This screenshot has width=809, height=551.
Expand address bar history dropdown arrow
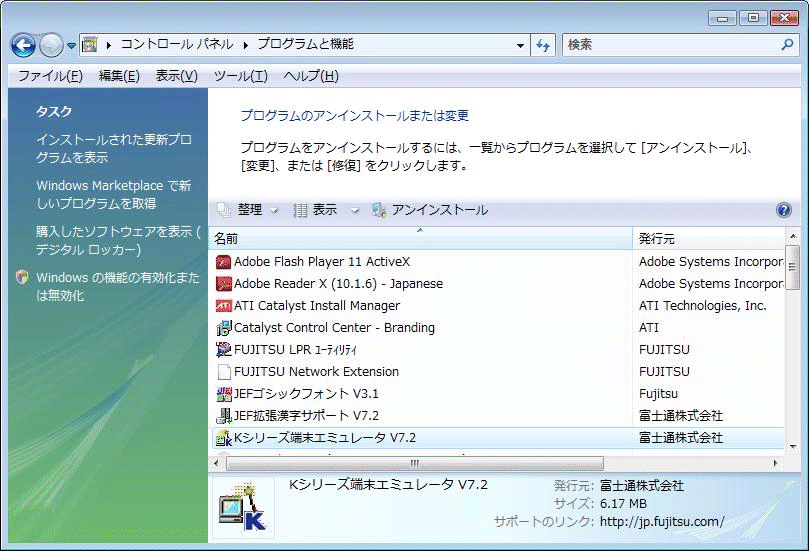click(x=520, y=45)
